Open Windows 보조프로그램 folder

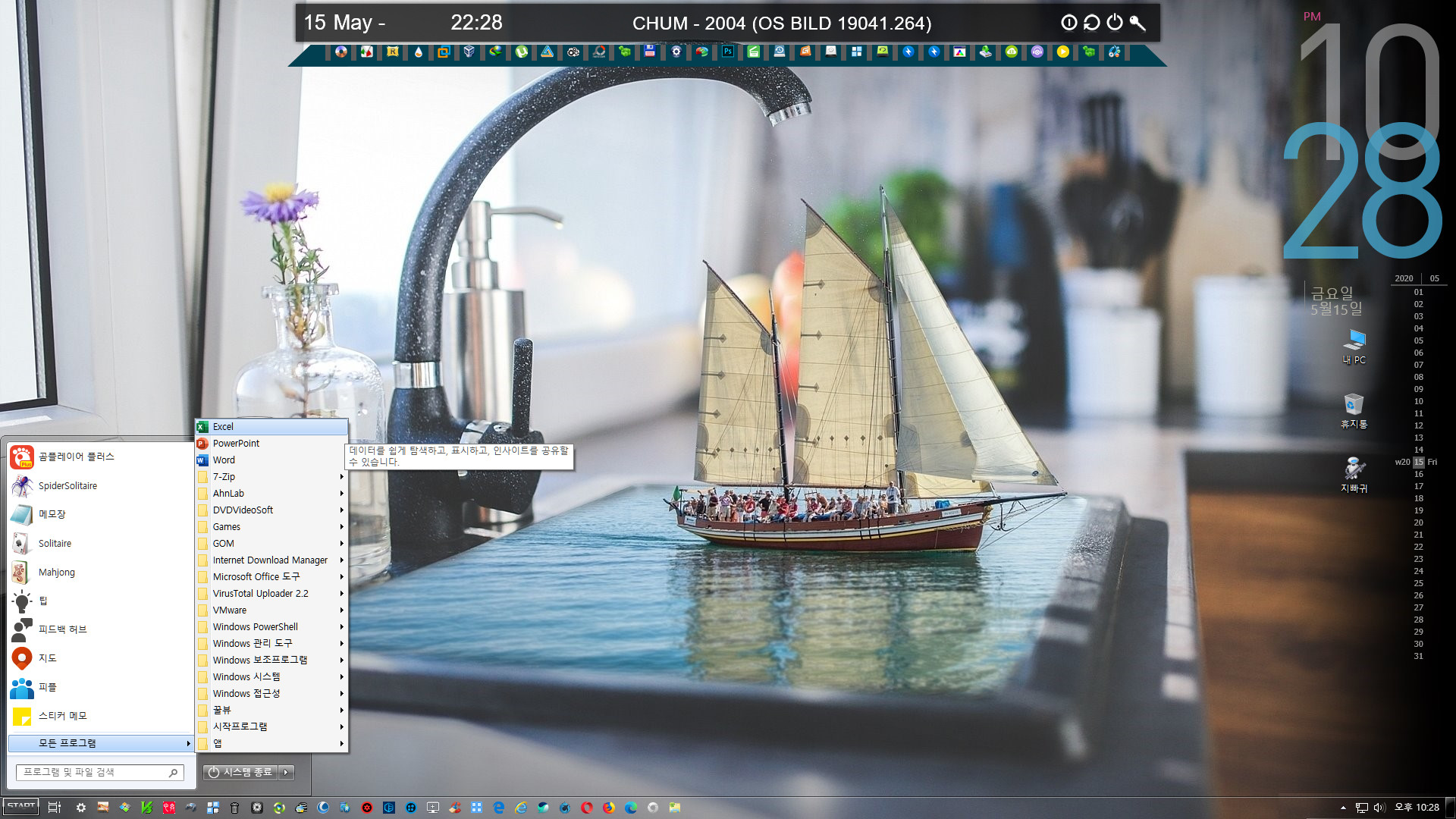(271, 661)
